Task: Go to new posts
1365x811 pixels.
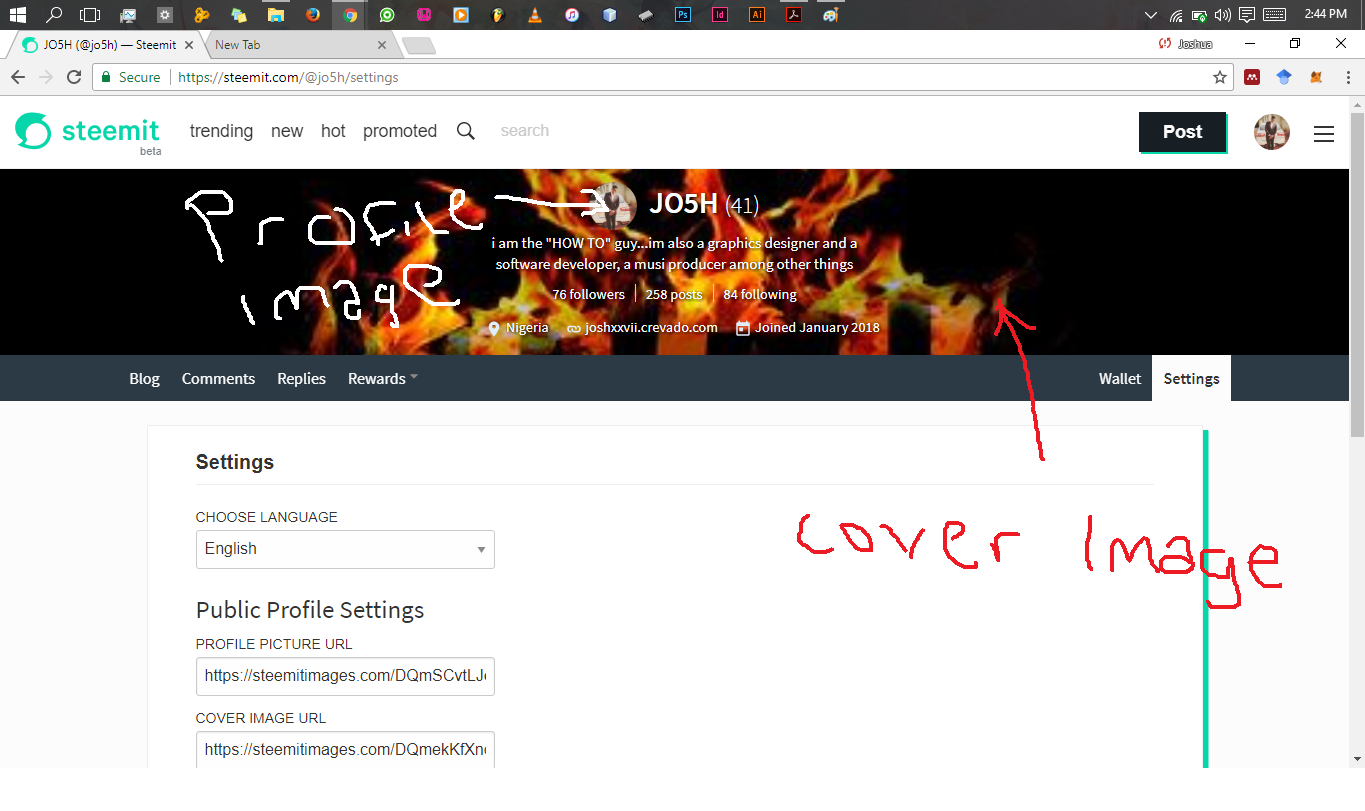Action: pyautogui.click(x=287, y=131)
